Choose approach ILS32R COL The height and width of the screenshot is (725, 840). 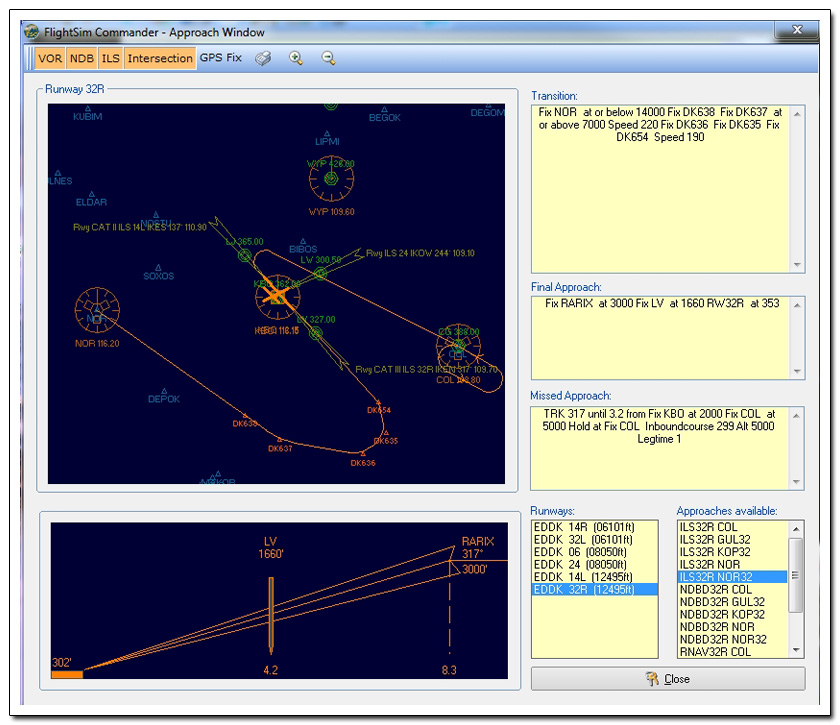pyautogui.click(x=732, y=527)
